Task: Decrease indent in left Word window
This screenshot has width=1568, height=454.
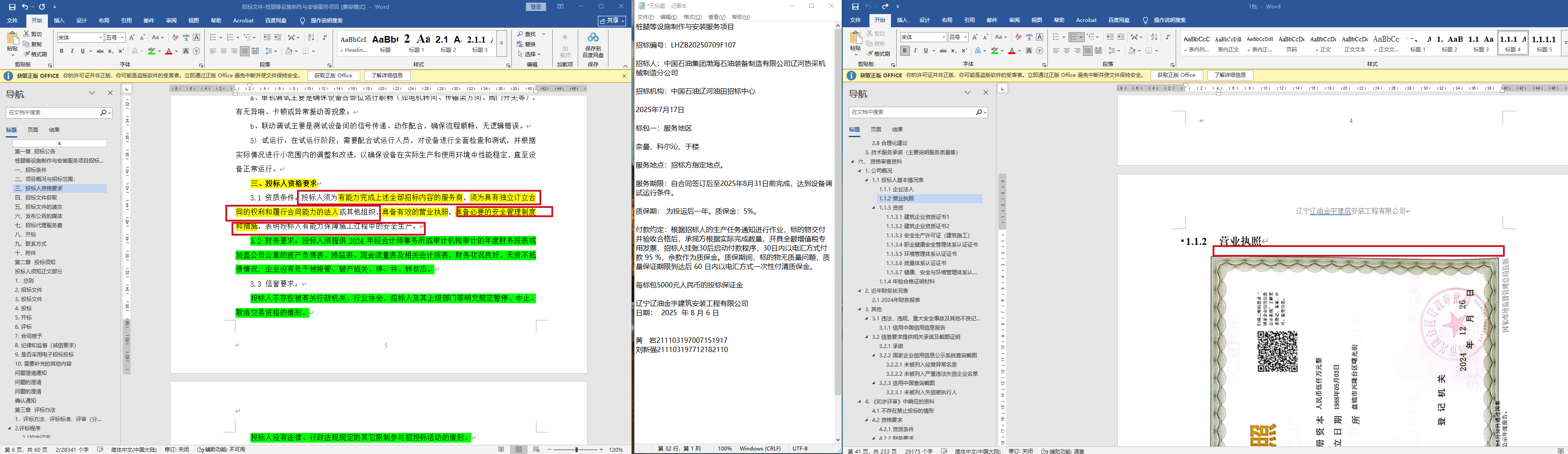Action: 267,38
